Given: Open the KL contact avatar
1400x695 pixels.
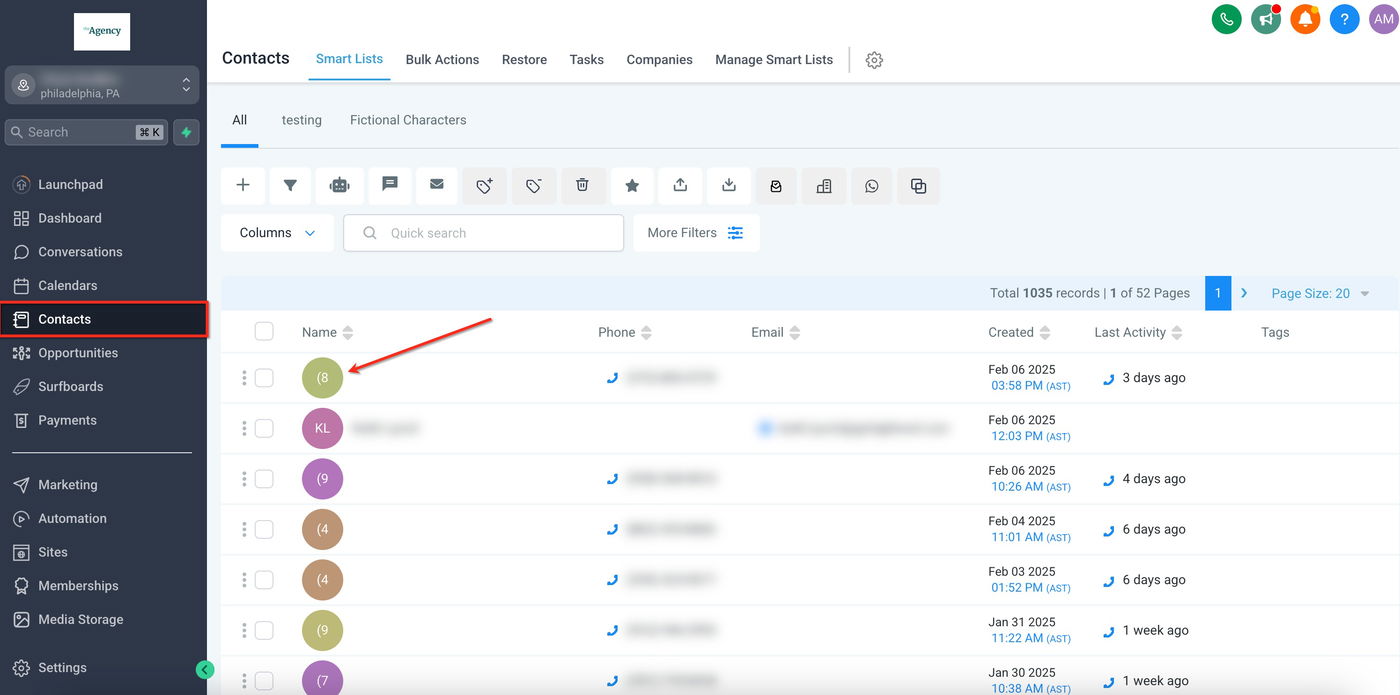Looking at the screenshot, I should (x=322, y=428).
